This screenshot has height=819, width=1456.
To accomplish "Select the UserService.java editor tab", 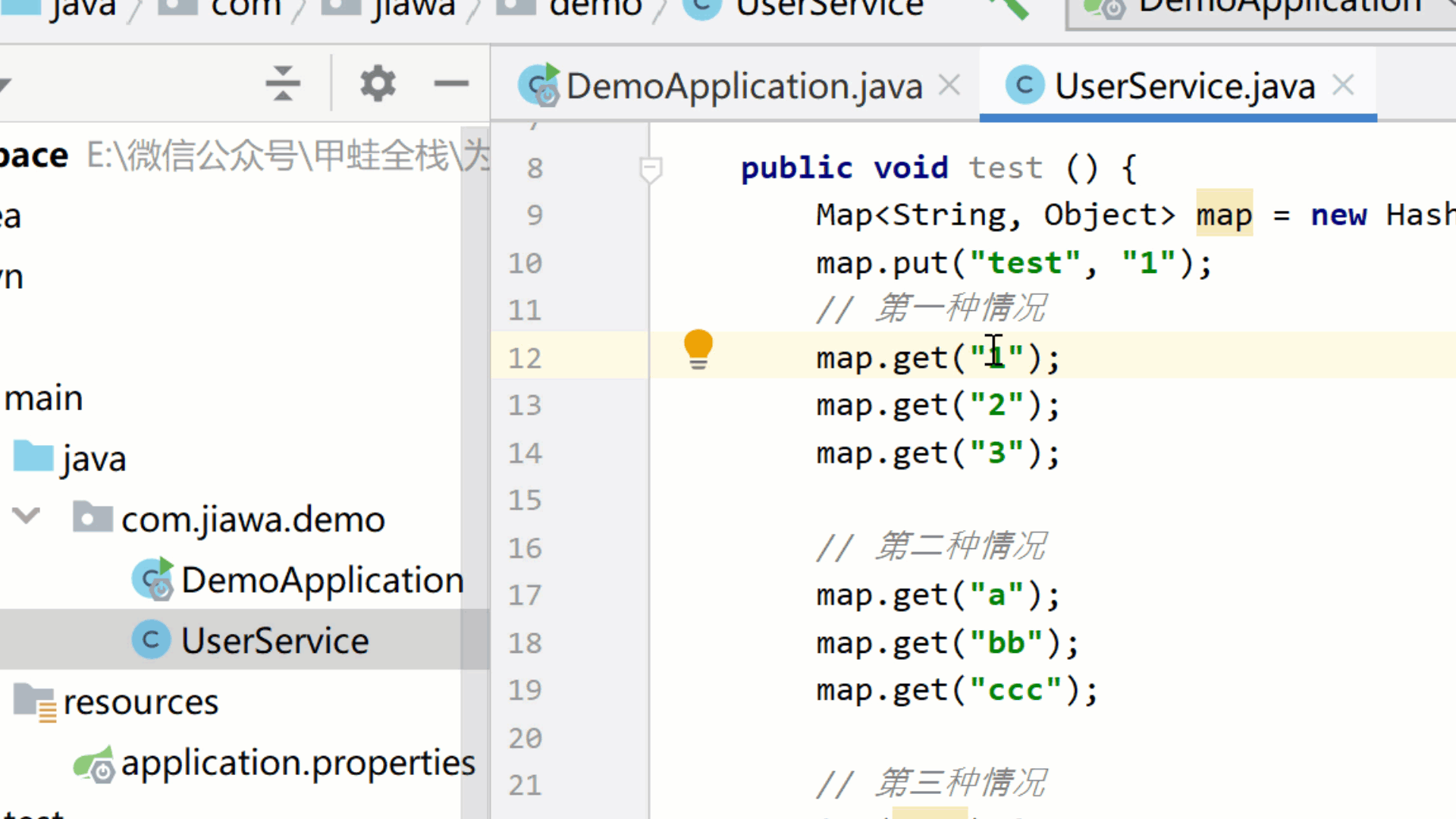I will coord(1184,86).
